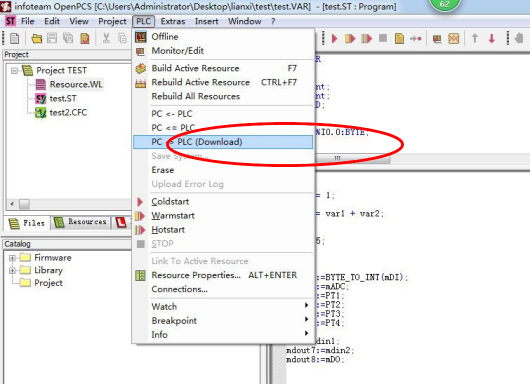Collapse the Project TEST tree node

pos(14,71)
